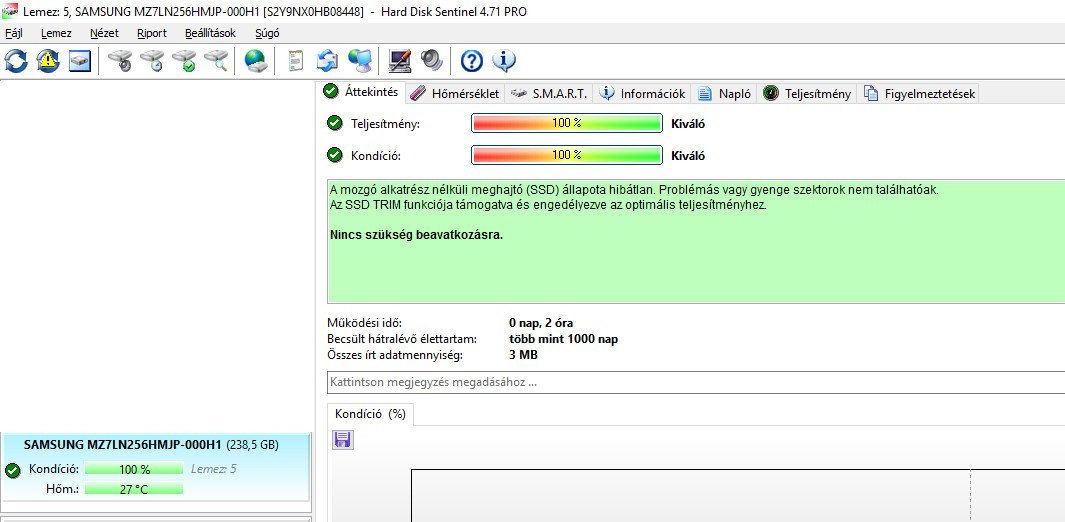Image resolution: width=1065 pixels, height=522 pixels.
Task: Select the Áttekintés tab
Action: (x=361, y=92)
